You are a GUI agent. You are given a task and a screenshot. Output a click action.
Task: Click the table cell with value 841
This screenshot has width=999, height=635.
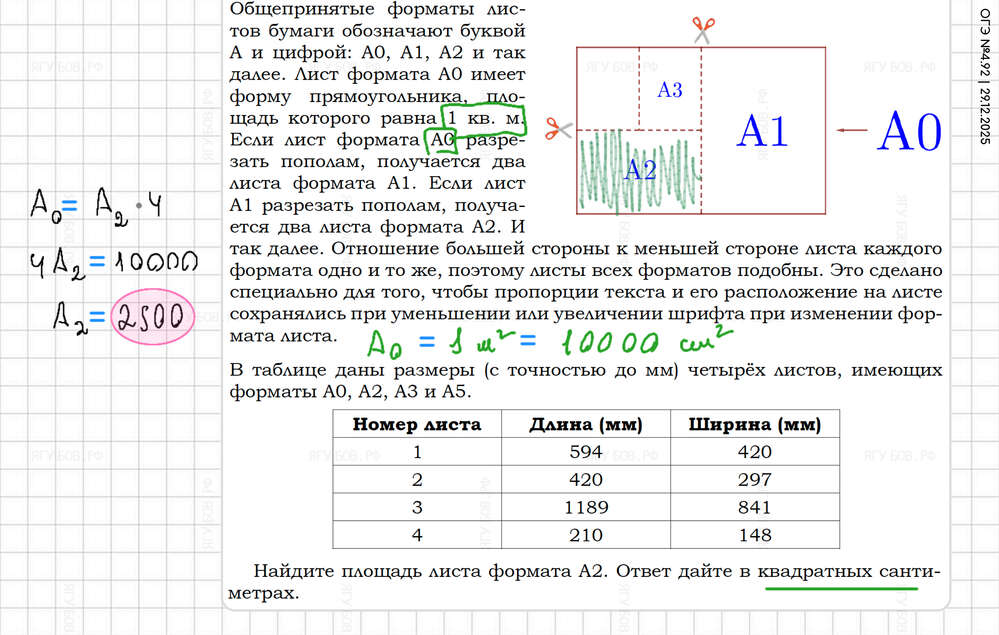point(754,506)
